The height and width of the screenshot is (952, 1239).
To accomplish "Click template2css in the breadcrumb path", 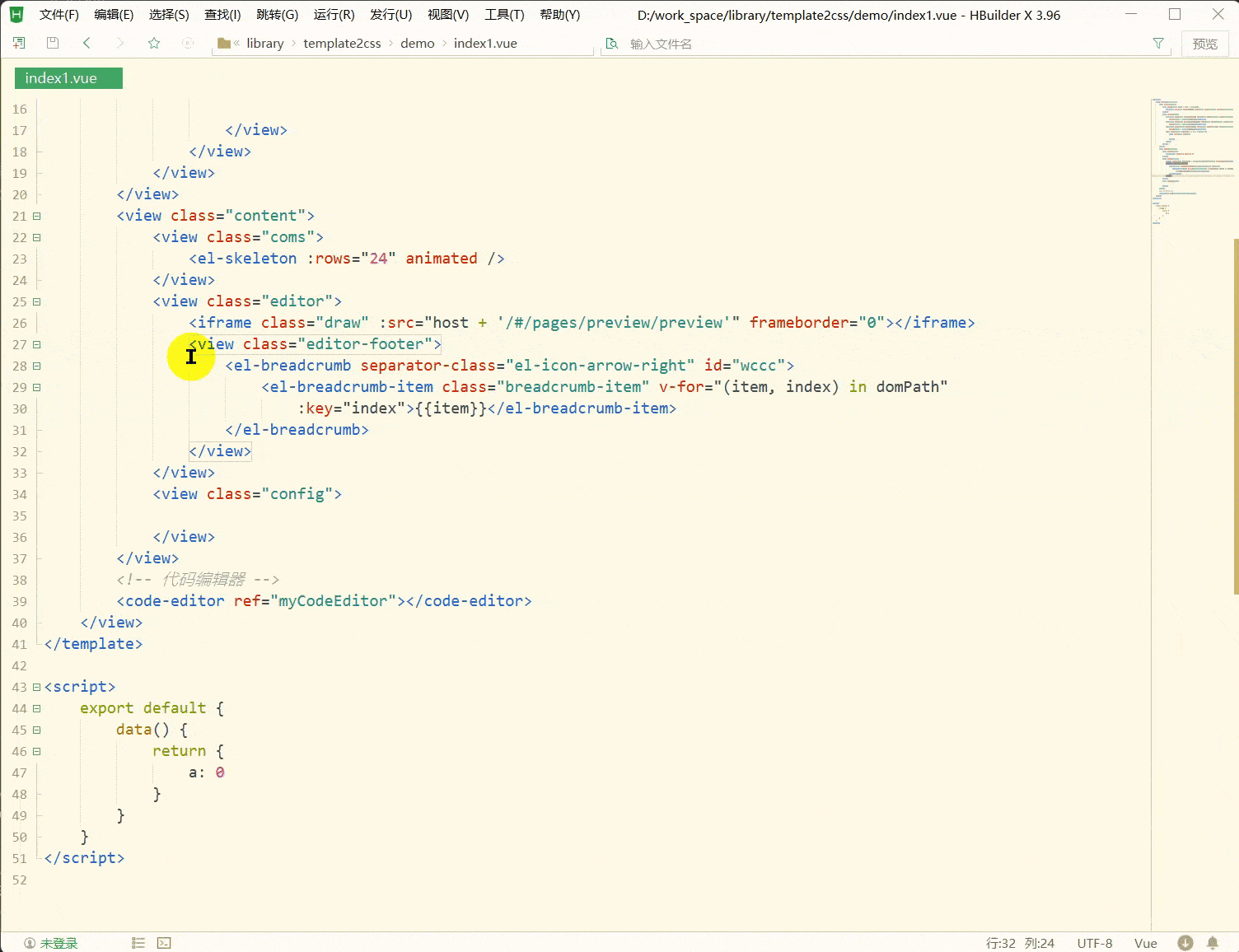I will click(342, 44).
